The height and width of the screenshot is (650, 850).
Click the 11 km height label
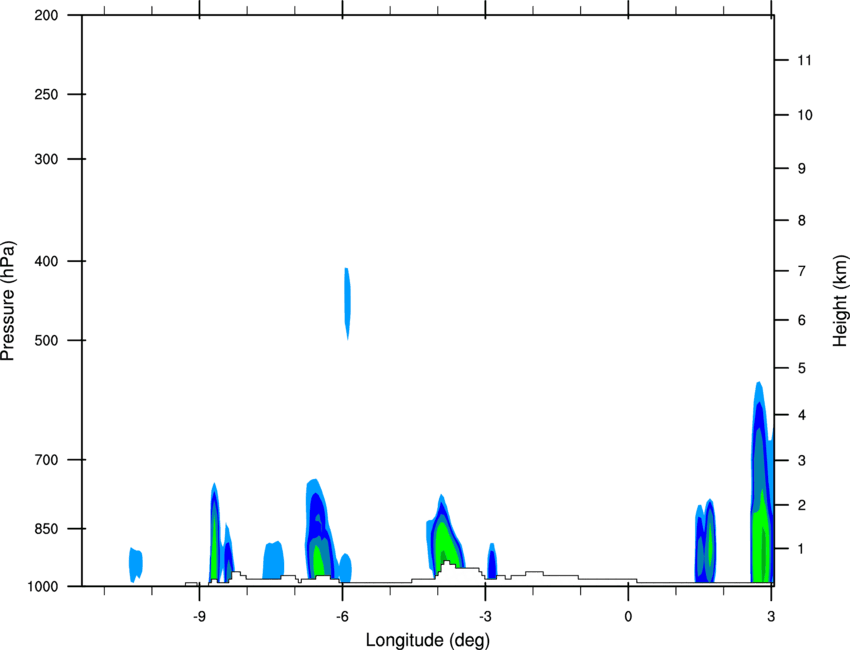pyautogui.click(x=804, y=60)
